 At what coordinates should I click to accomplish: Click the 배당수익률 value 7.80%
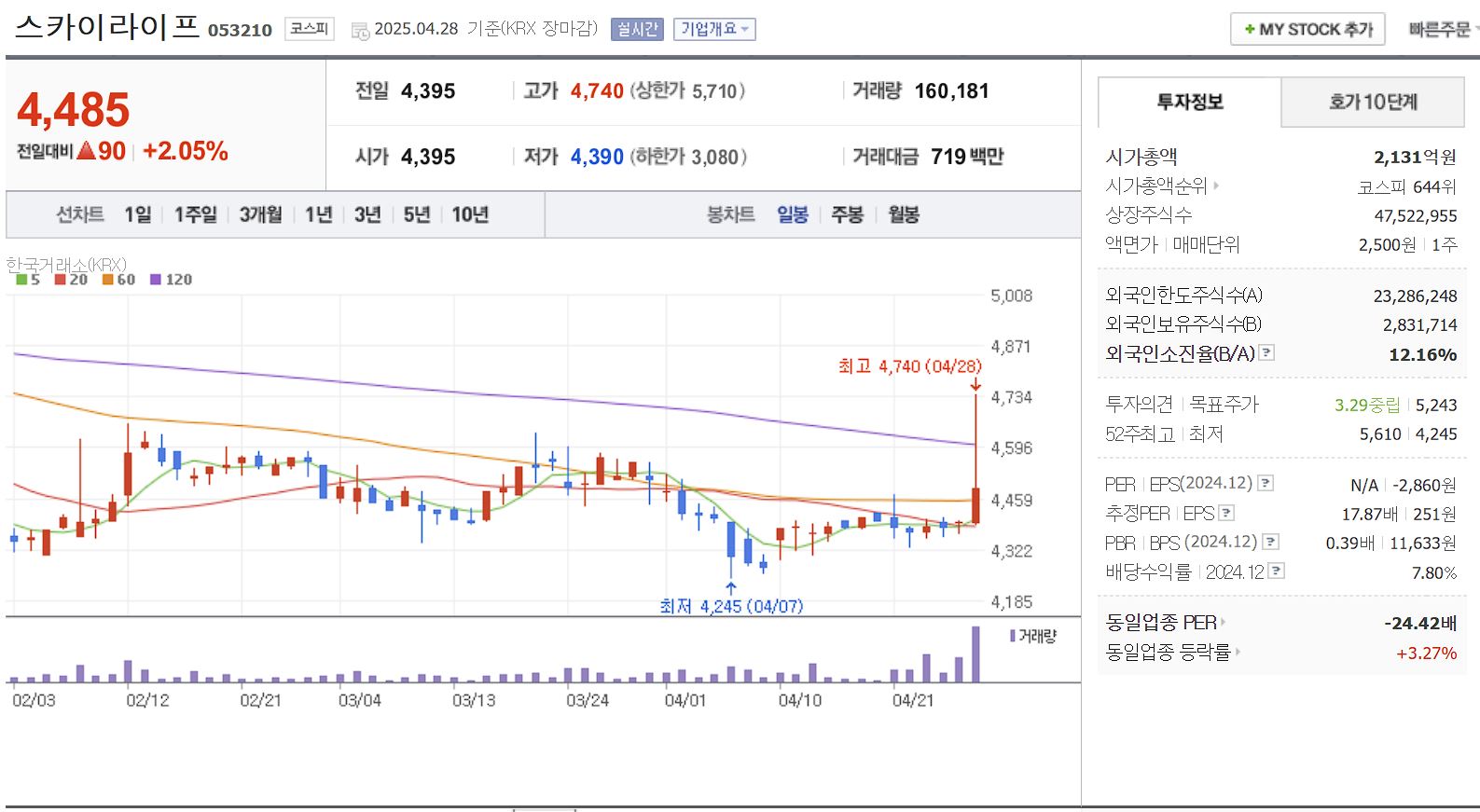coord(1434,573)
